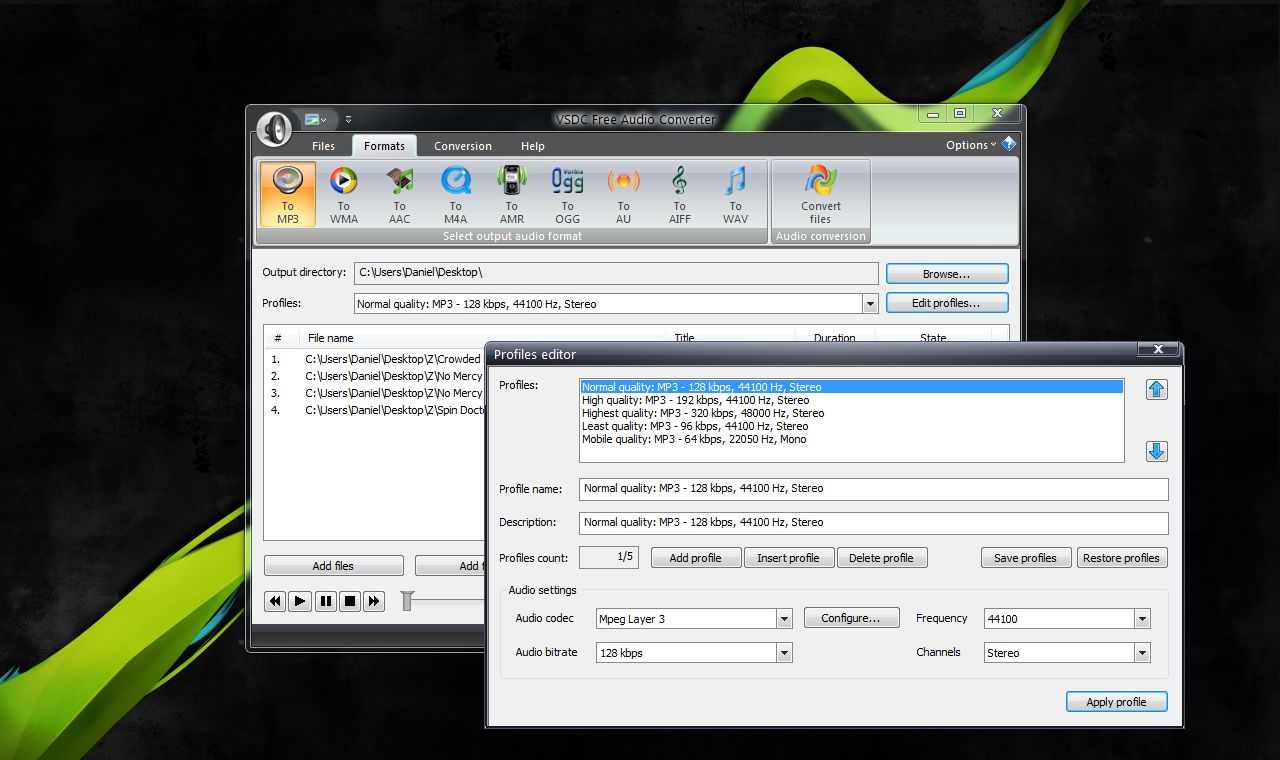Click the Profile name input field
The width and height of the screenshot is (1280, 760).
pos(873,489)
